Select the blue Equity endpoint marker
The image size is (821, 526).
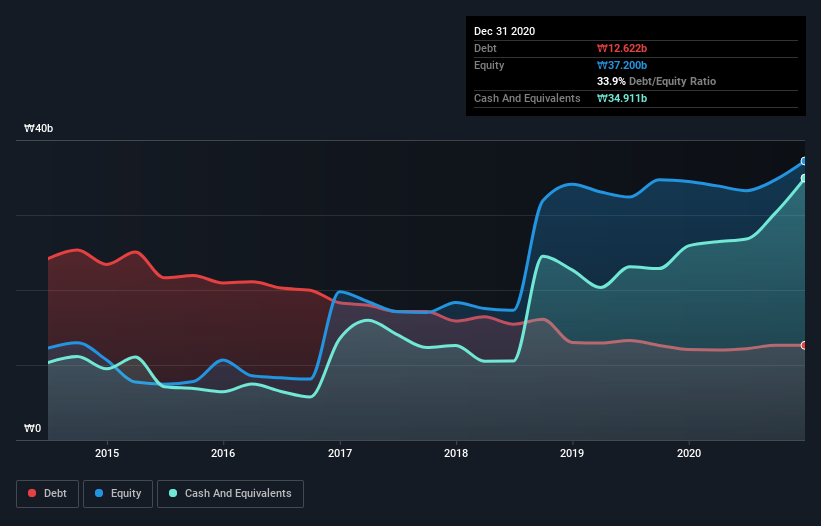(804, 161)
